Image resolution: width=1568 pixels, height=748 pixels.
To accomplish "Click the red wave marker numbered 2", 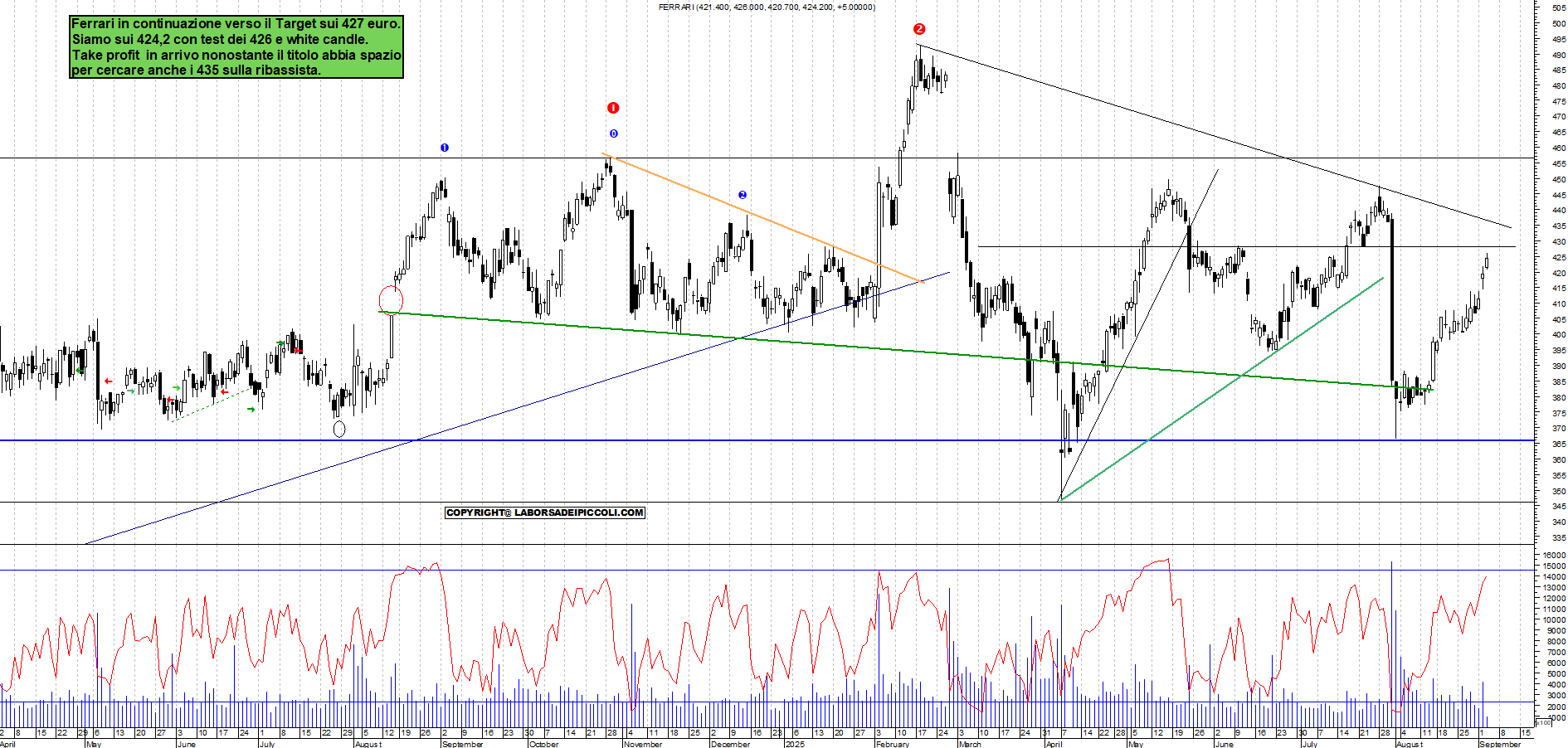I will pyautogui.click(x=919, y=29).
